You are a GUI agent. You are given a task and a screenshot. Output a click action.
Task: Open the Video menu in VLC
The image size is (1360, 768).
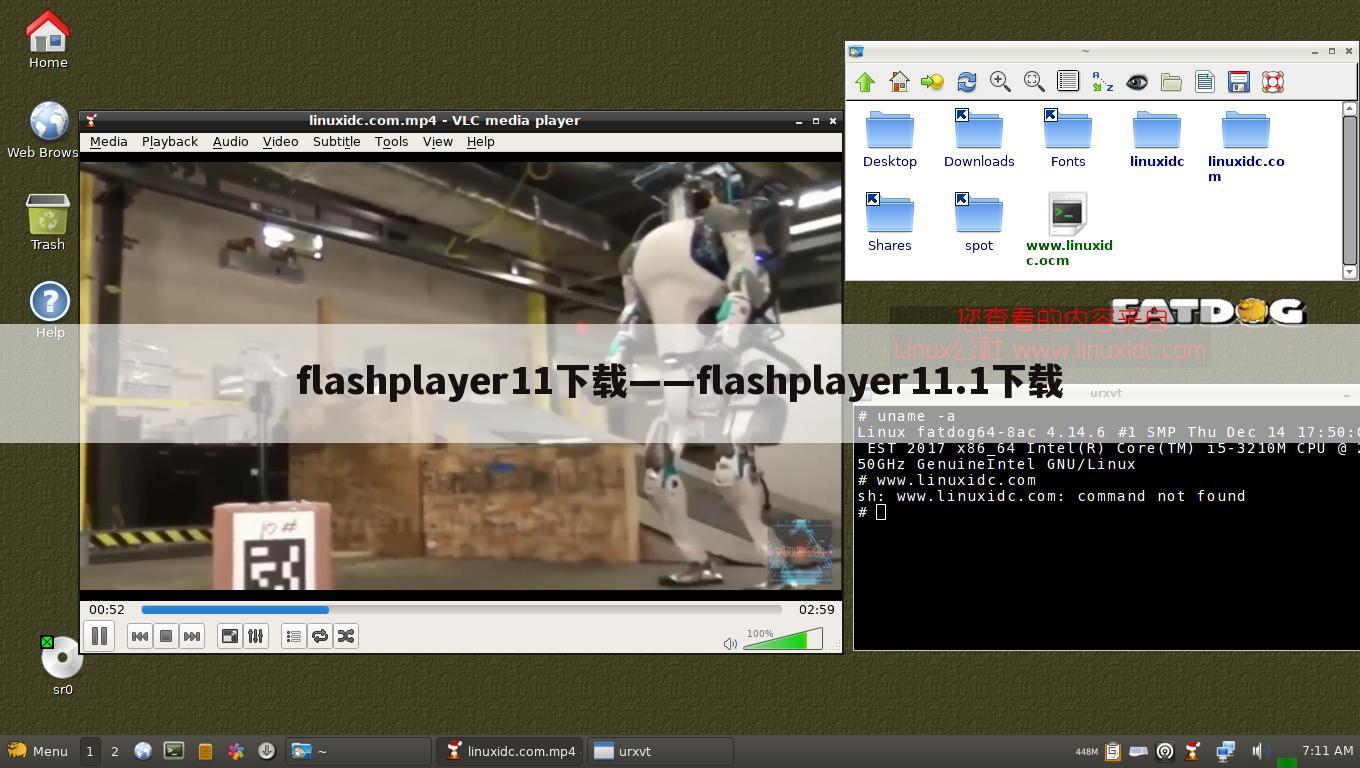[281, 142]
